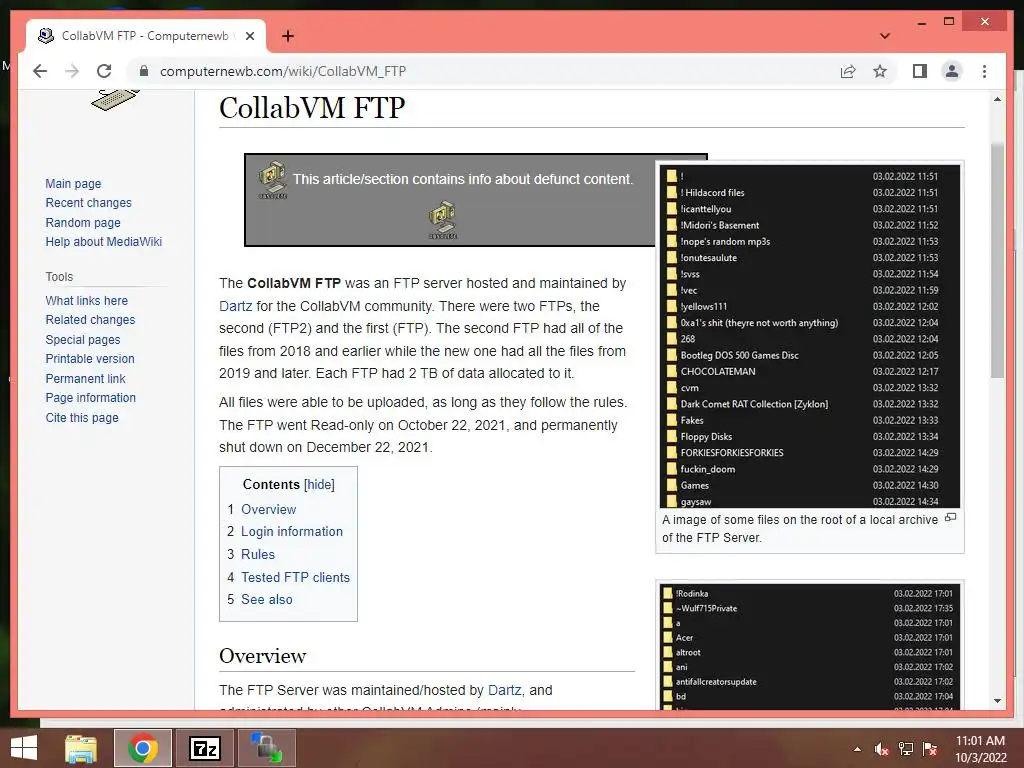Go back to the previous page
The width and height of the screenshot is (1024, 768).
tap(40, 71)
